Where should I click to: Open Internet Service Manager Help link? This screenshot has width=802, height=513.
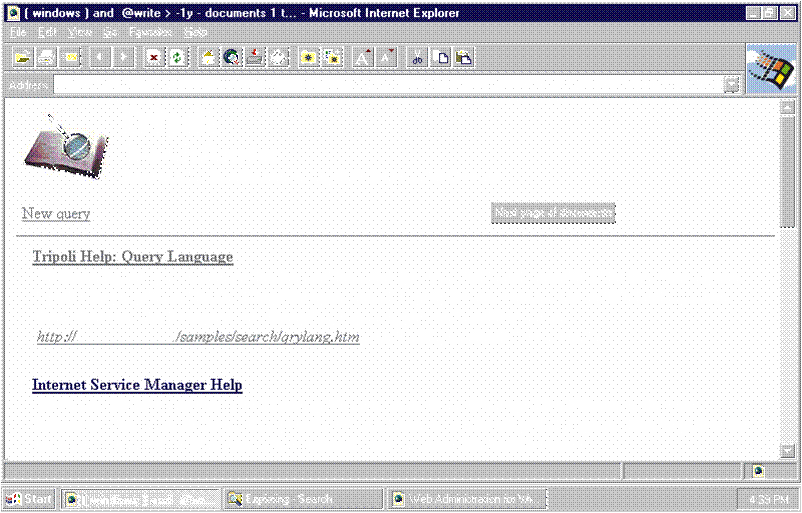137,385
